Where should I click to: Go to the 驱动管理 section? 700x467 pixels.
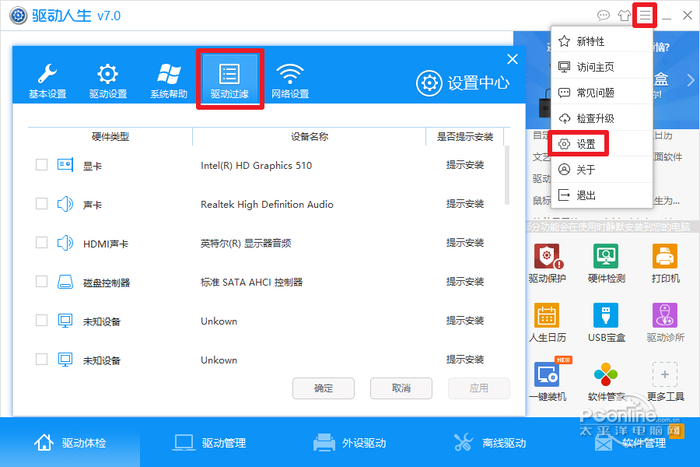pyautogui.click(x=210, y=442)
